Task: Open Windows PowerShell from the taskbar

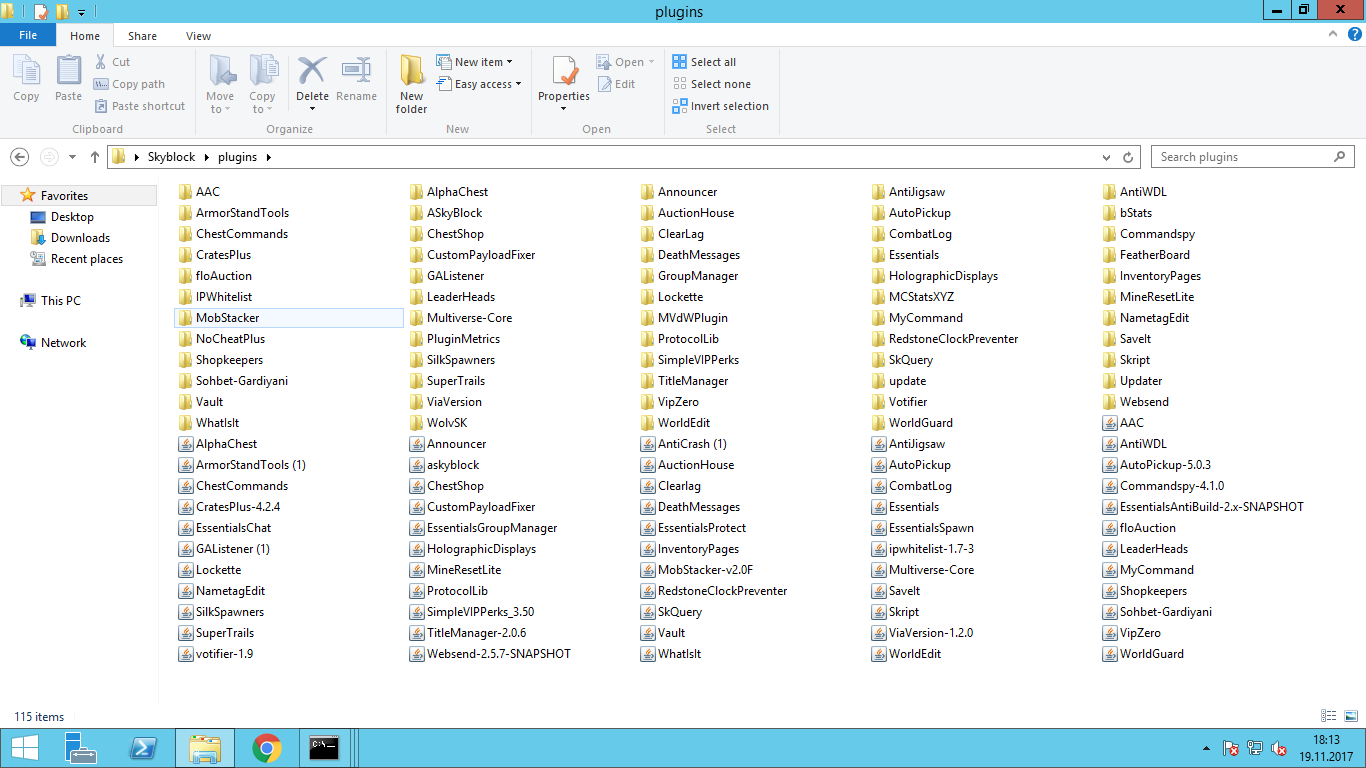Action: pos(143,748)
